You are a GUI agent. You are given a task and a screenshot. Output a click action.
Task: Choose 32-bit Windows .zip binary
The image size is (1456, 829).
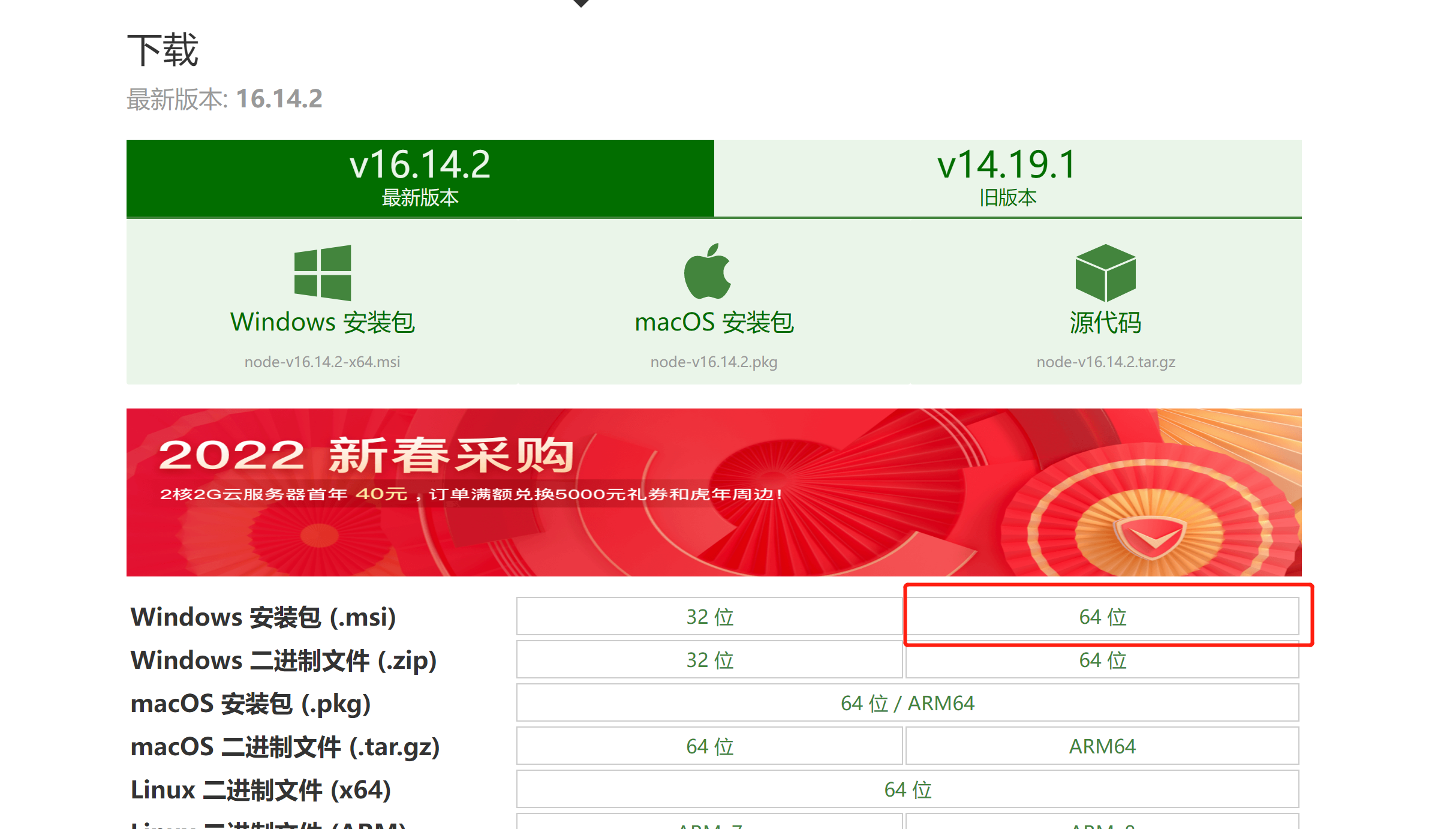(709, 660)
